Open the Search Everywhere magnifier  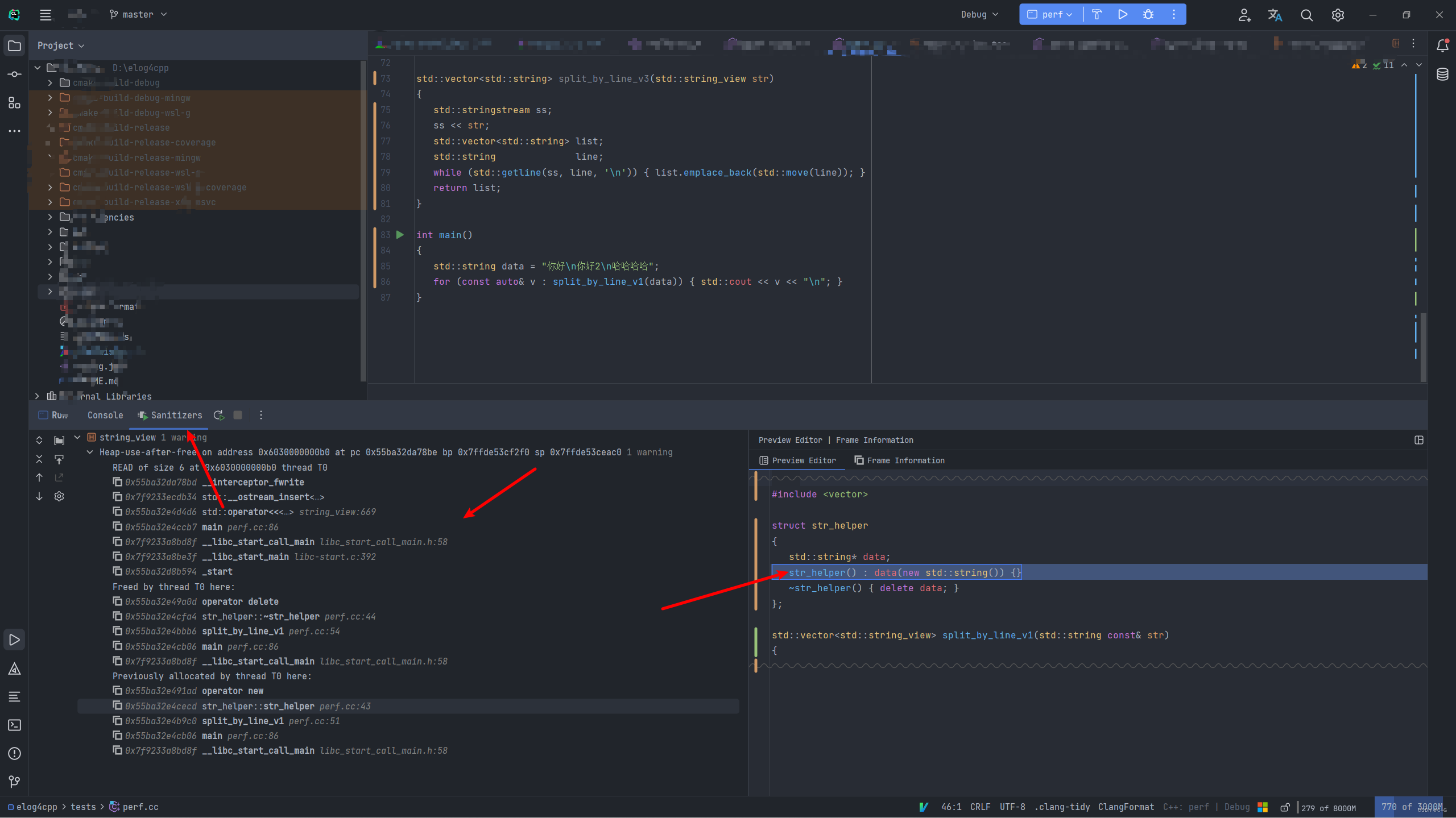(x=1306, y=15)
